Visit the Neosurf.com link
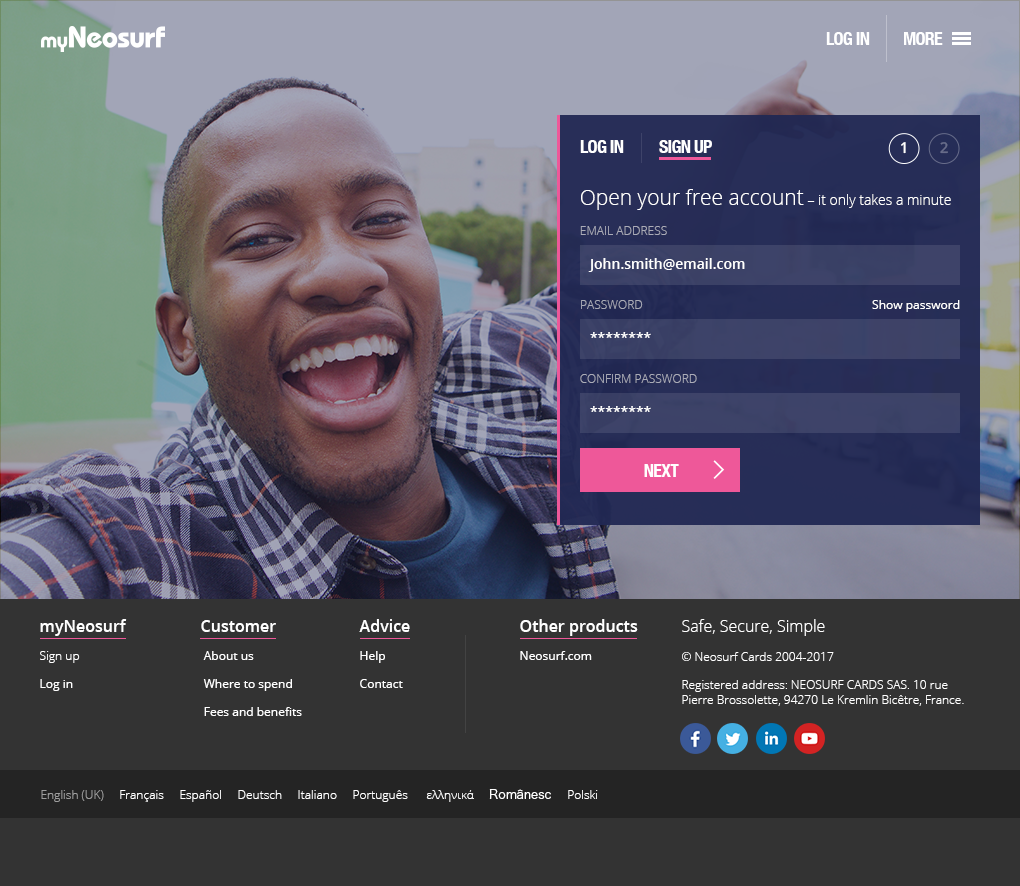Viewport: 1020px width, 886px height. pyautogui.click(x=555, y=656)
